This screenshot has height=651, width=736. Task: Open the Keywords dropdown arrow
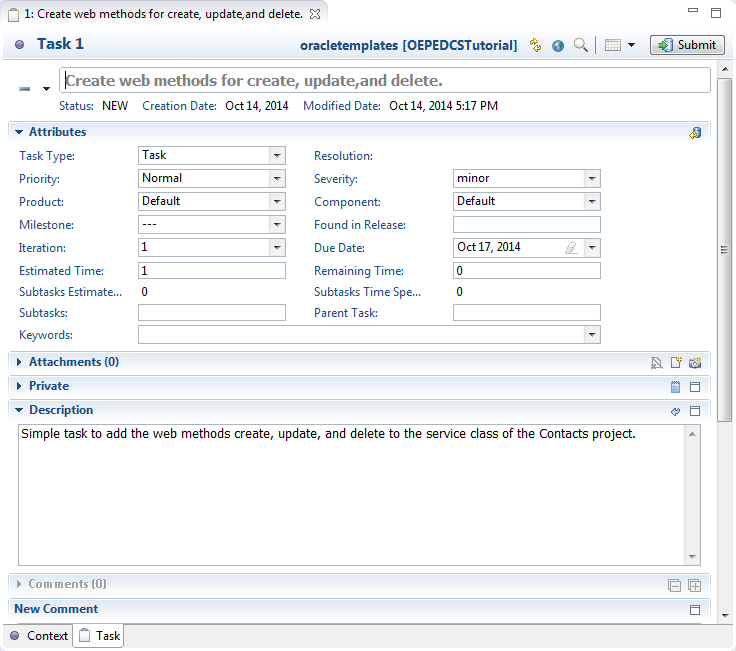592,335
